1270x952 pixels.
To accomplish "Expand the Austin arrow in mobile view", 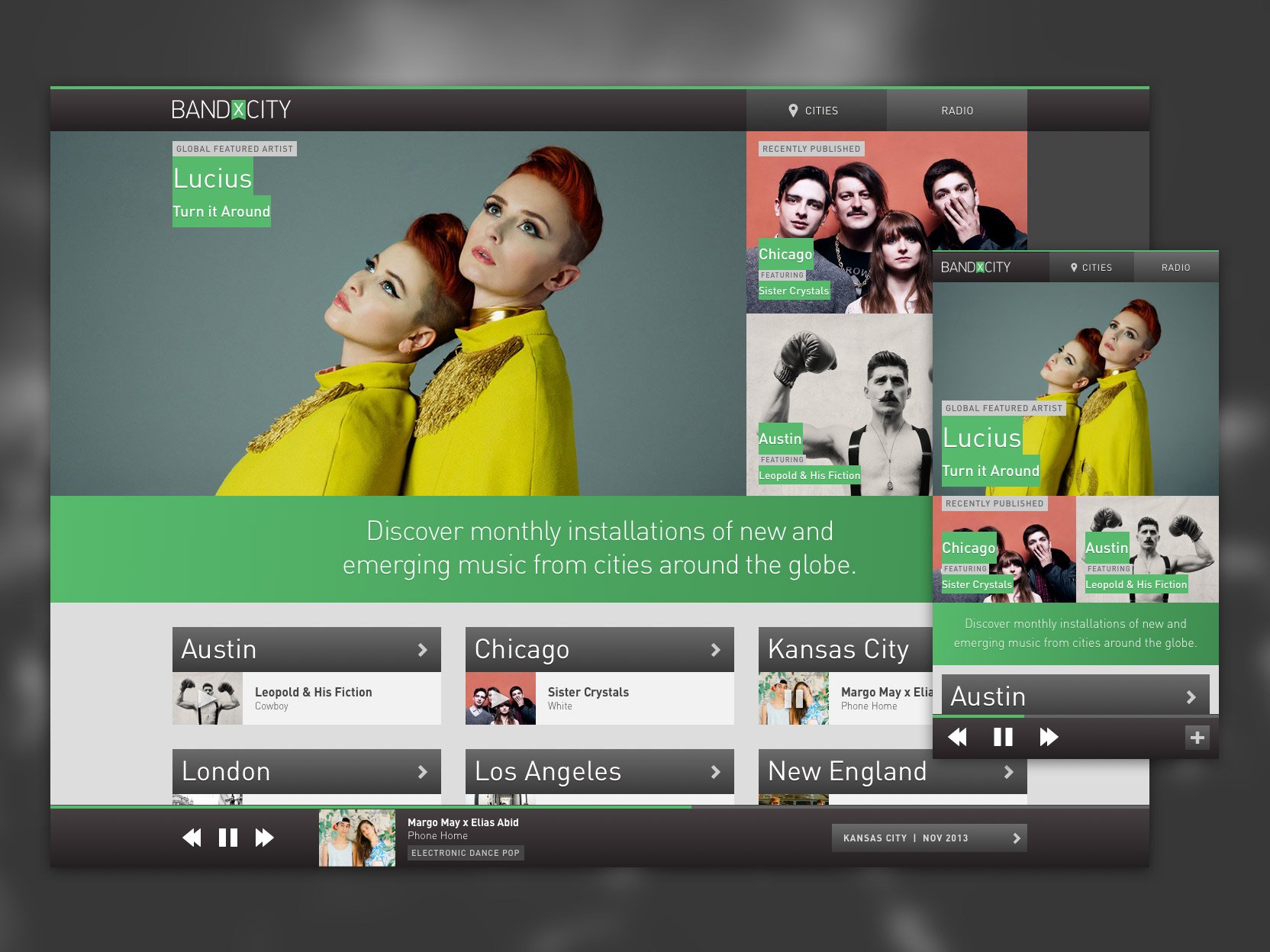I will coord(1191,697).
